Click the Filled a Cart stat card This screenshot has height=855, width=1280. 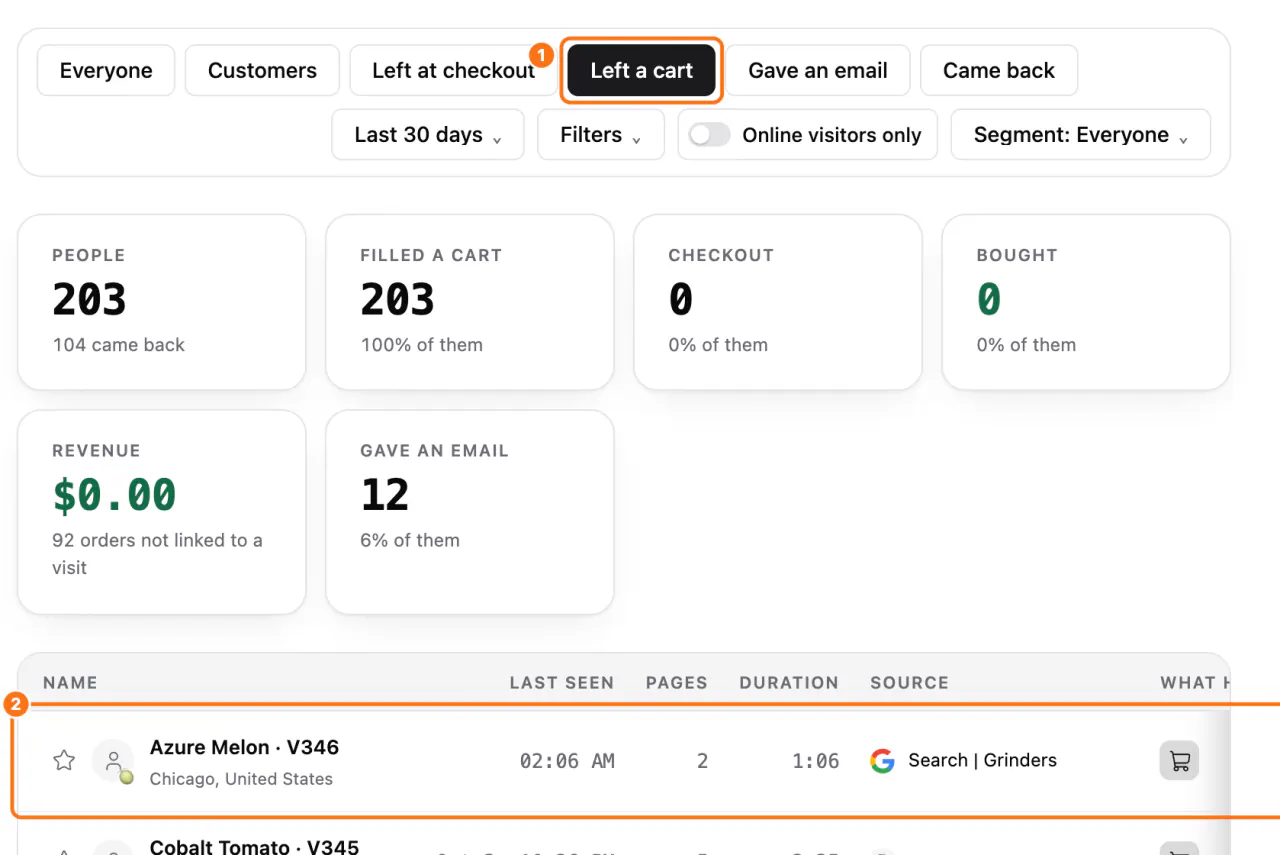pyautogui.click(x=470, y=302)
